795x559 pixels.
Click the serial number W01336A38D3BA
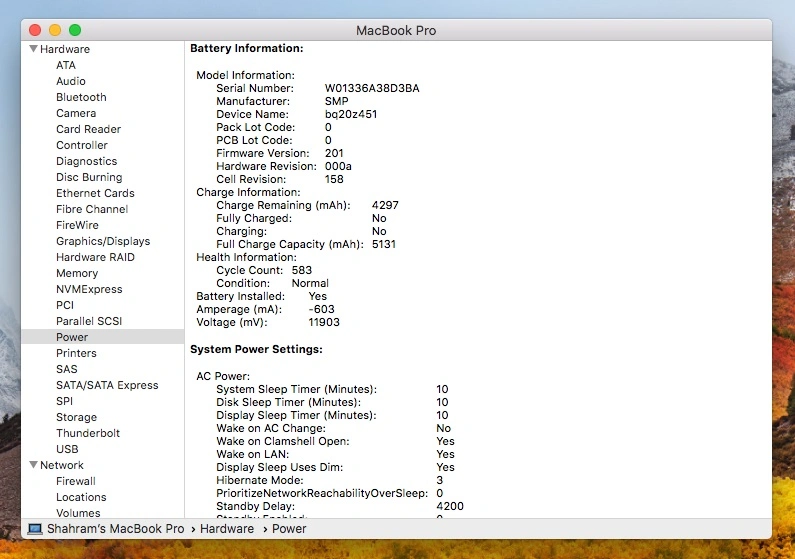372,88
